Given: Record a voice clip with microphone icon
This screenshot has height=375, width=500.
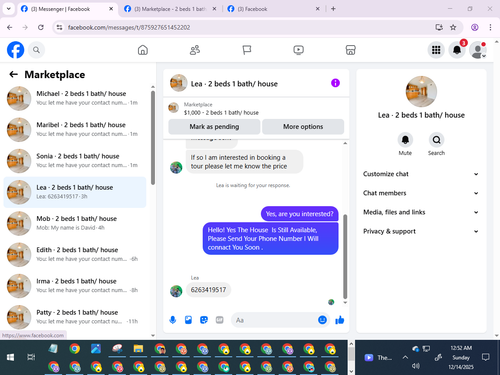Looking at the screenshot, I should (x=173, y=320).
